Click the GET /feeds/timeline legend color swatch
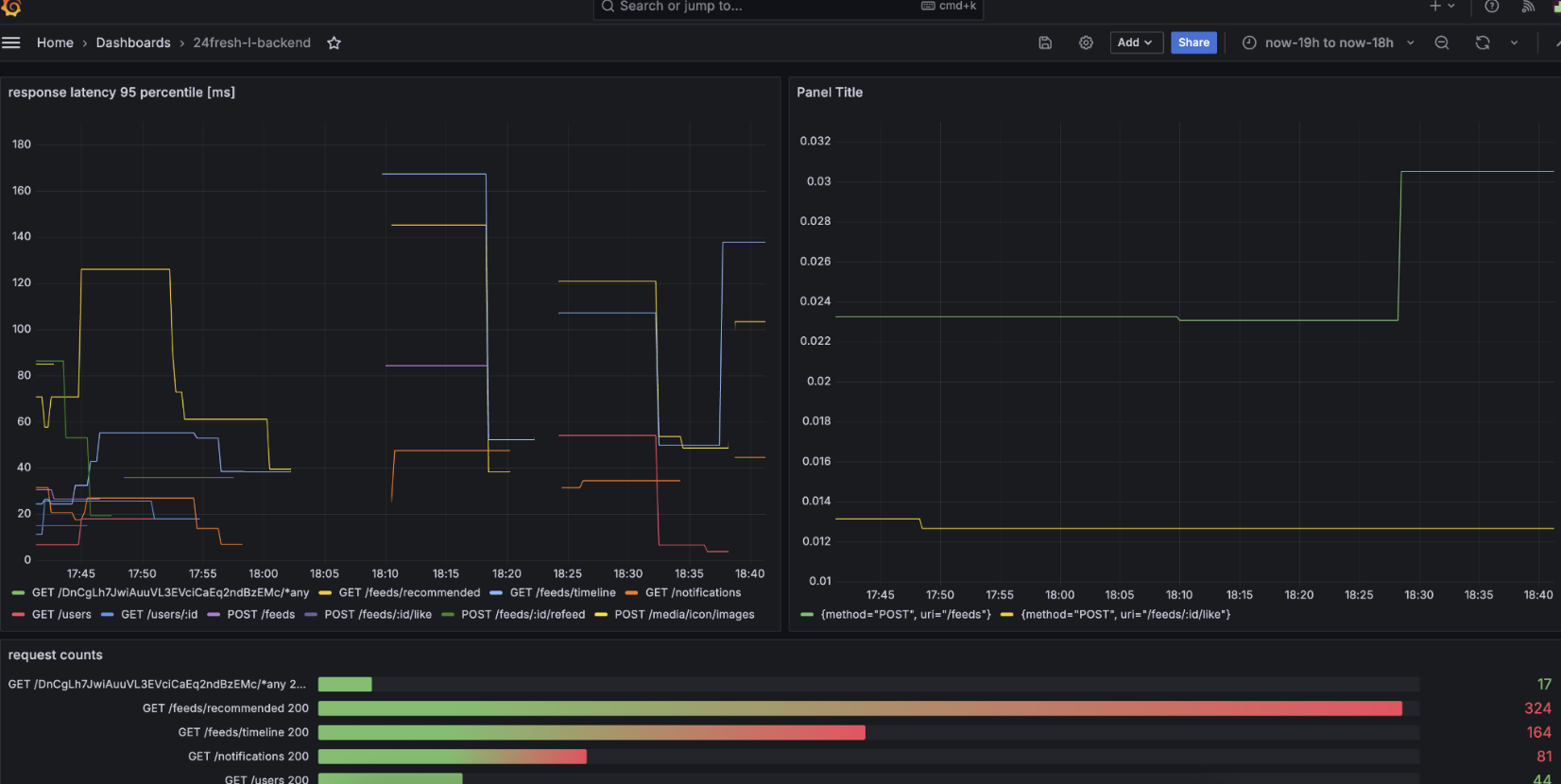 pyautogui.click(x=496, y=593)
